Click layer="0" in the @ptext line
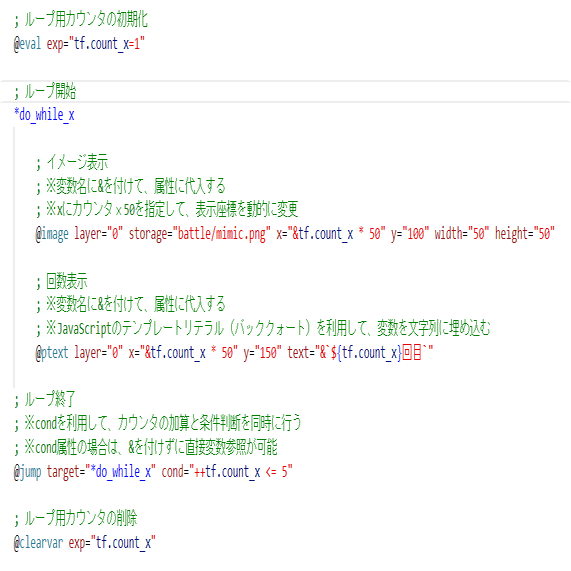This screenshot has width=571, height=571. tap(99, 353)
